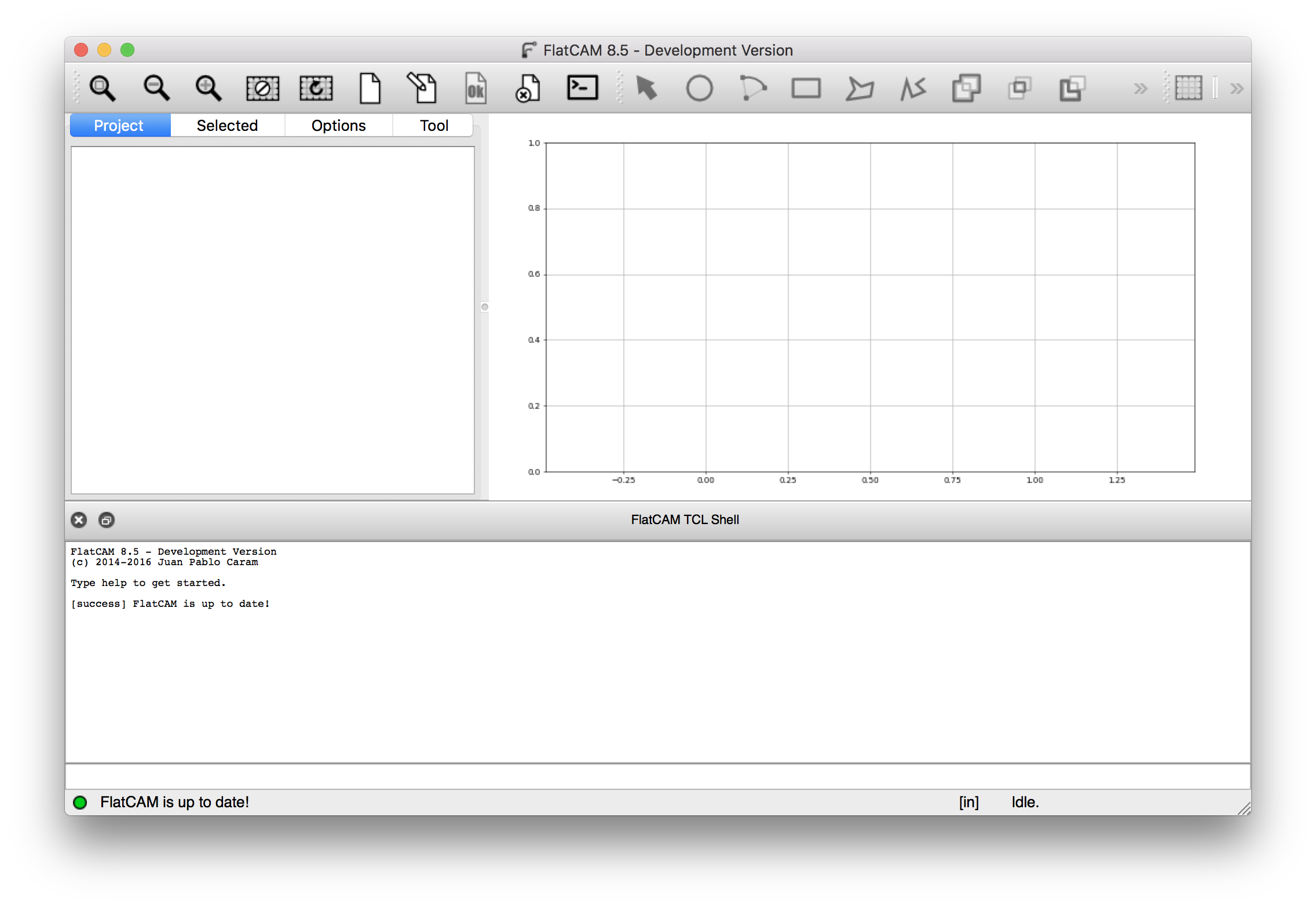This screenshot has height=908, width=1316.
Task: Click the green maximize window button
Action: pyautogui.click(x=127, y=50)
